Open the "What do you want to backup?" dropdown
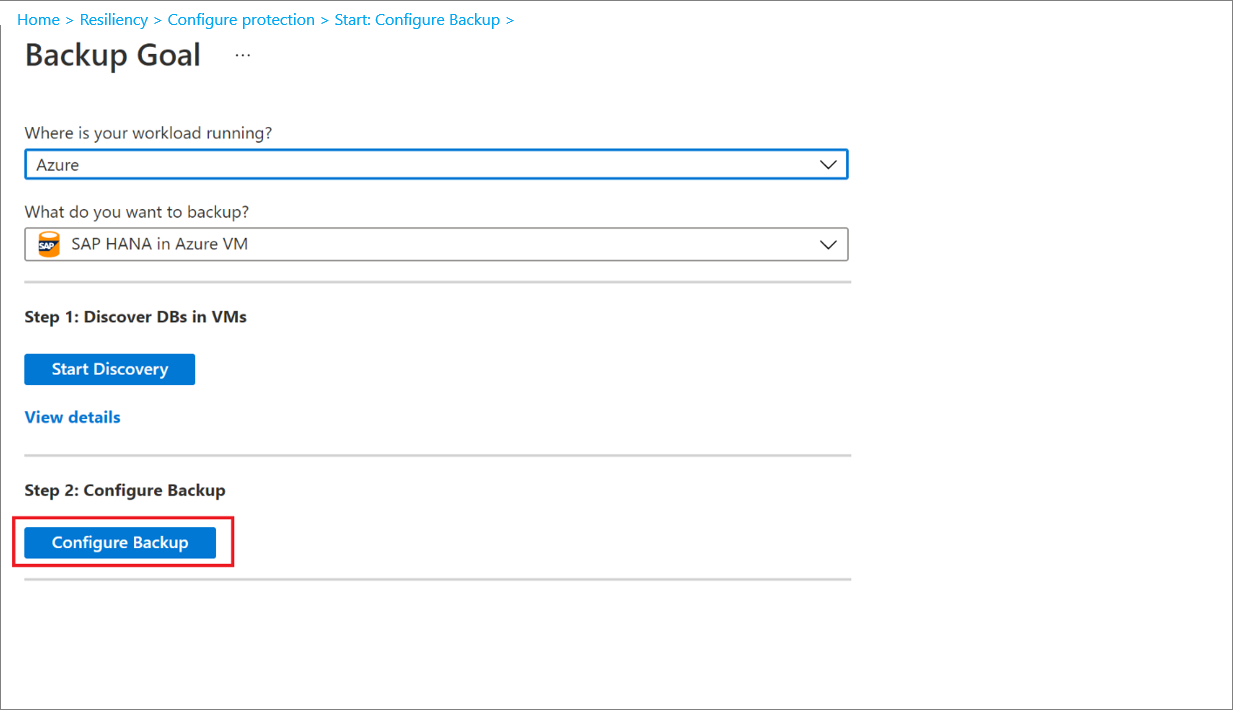The width and height of the screenshot is (1233, 710). [436, 243]
